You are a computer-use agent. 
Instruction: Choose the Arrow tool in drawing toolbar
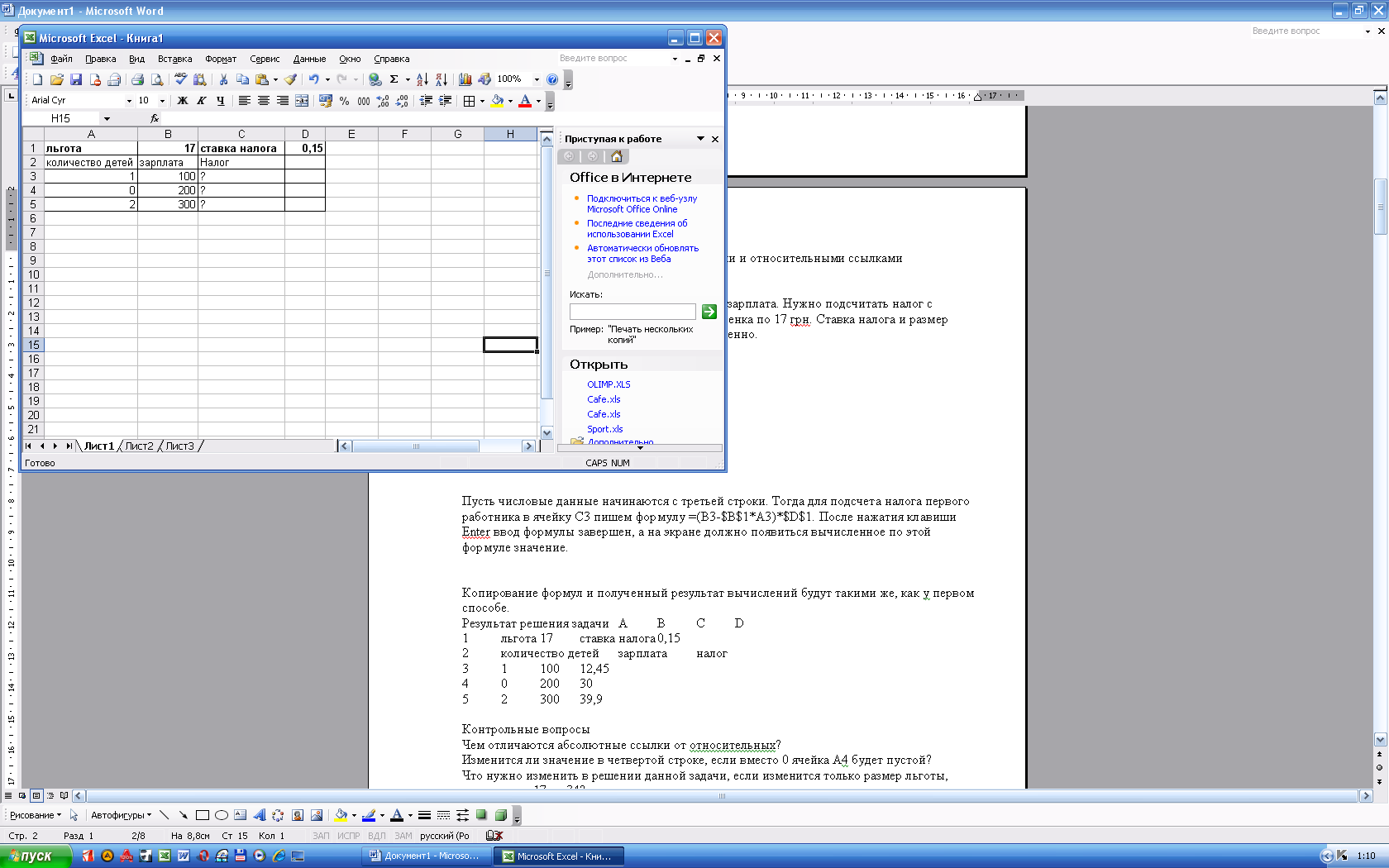183,815
